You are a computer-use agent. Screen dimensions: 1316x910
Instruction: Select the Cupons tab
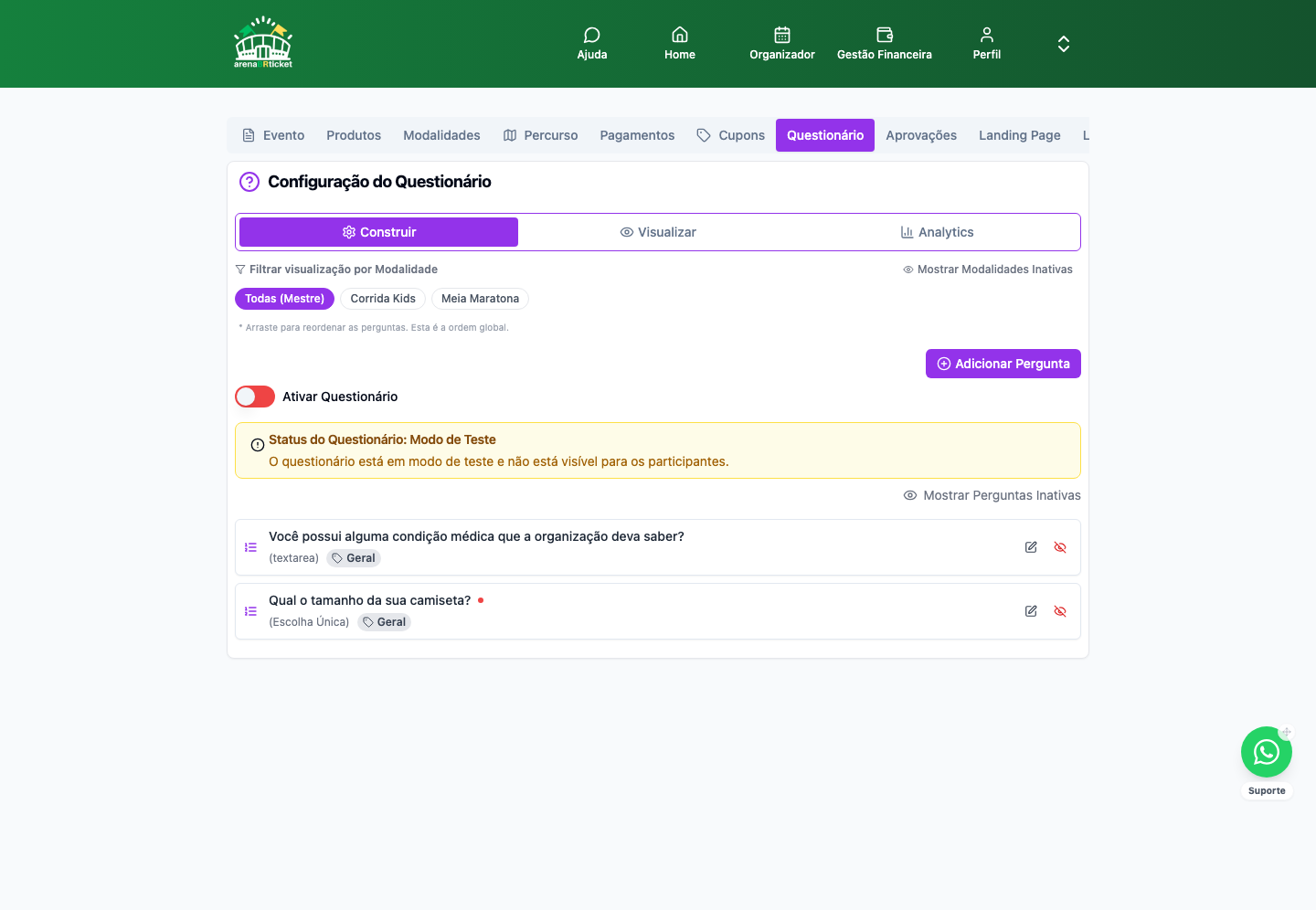tap(730, 135)
